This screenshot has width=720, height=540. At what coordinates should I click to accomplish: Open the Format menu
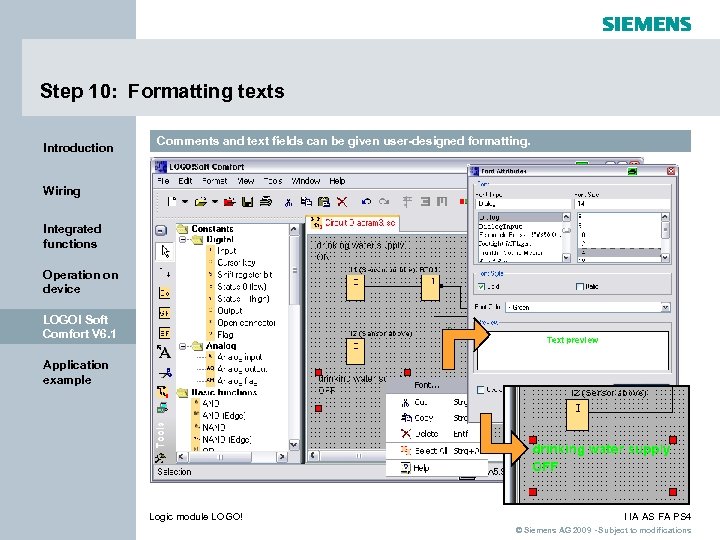click(214, 181)
